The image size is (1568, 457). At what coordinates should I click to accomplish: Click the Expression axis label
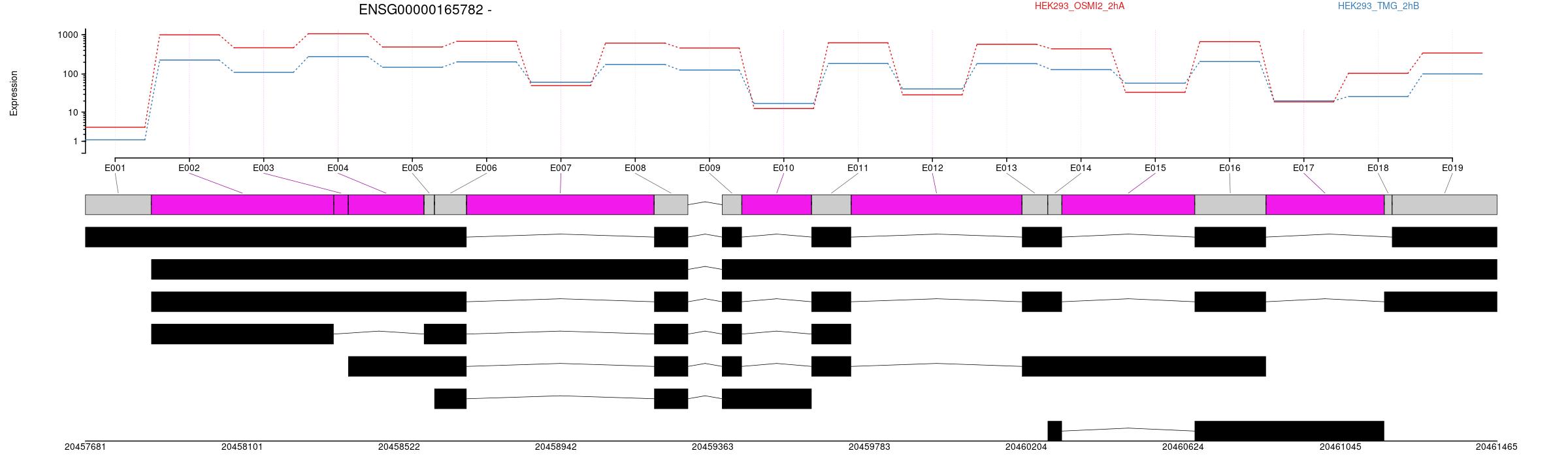[14, 93]
